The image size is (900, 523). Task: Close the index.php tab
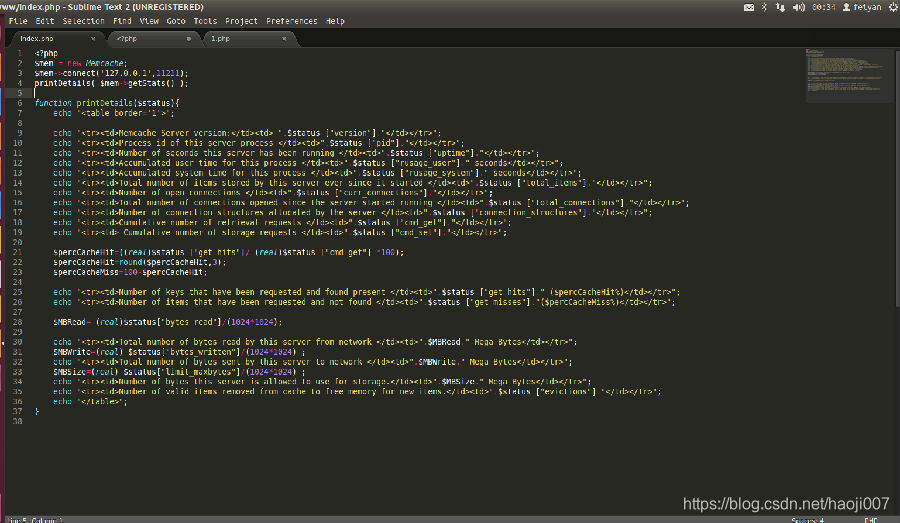click(93, 38)
